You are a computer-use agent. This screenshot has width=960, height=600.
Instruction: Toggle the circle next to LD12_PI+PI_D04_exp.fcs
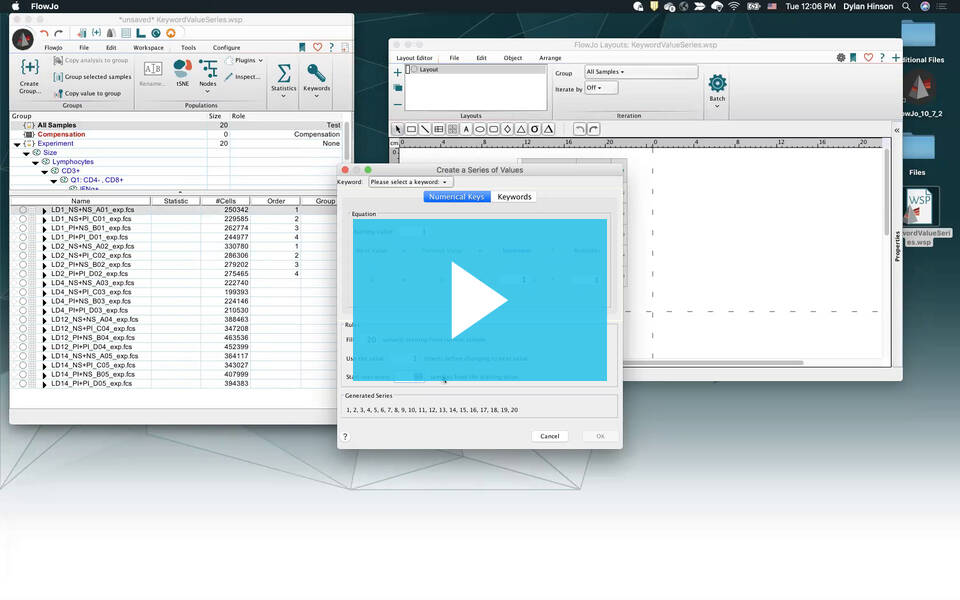[23, 347]
